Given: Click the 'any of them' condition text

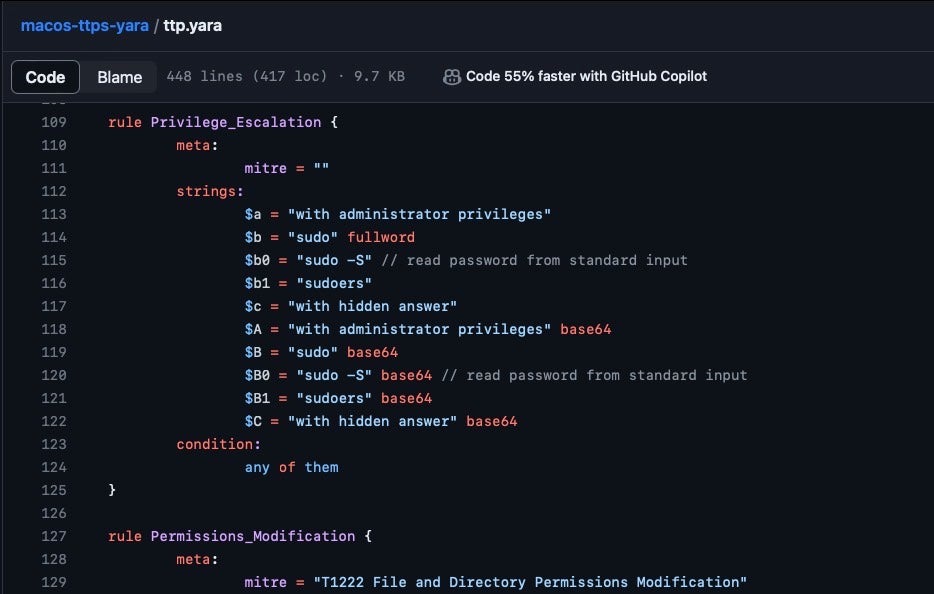Looking at the screenshot, I should [x=291, y=467].
